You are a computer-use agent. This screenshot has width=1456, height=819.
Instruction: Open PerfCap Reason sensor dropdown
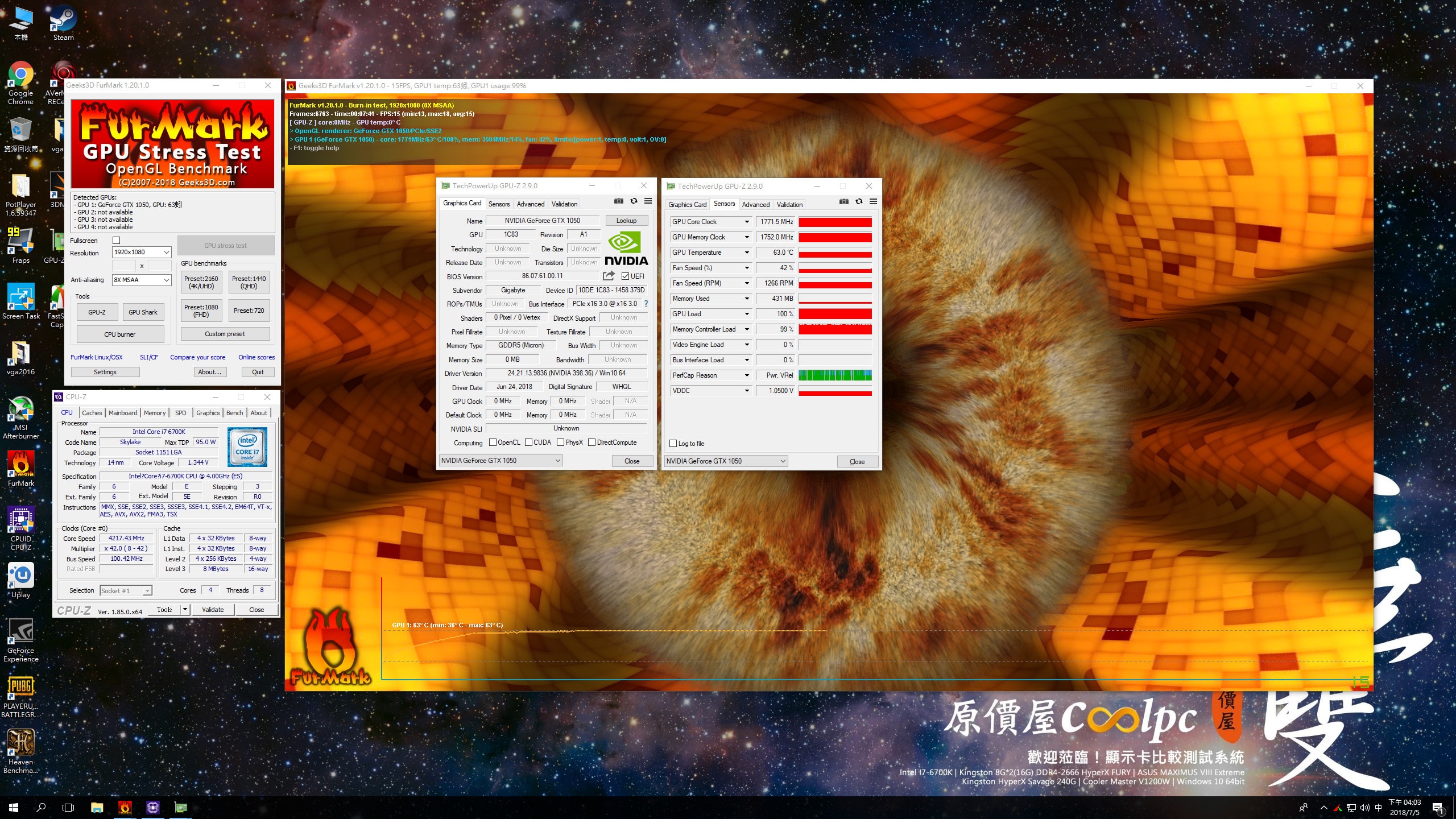pos(747,375)
